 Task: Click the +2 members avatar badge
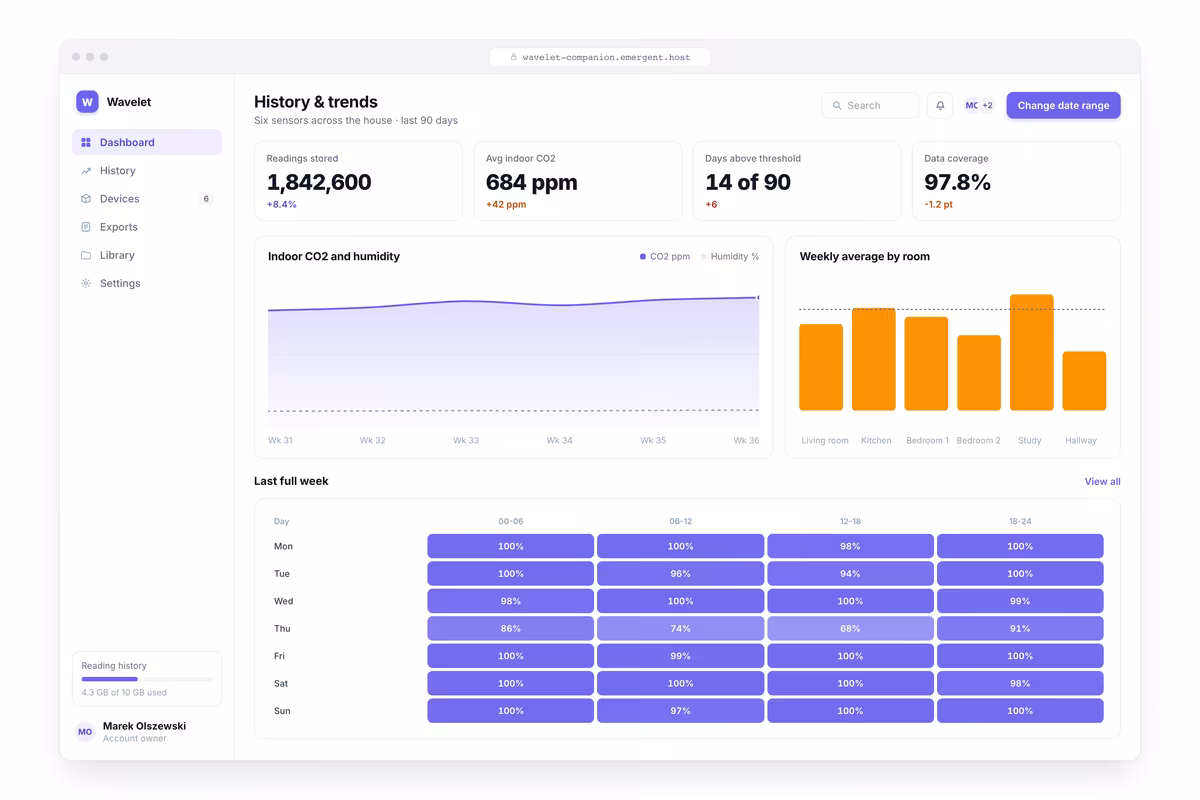pyautogui.click(x=987, y=105)
